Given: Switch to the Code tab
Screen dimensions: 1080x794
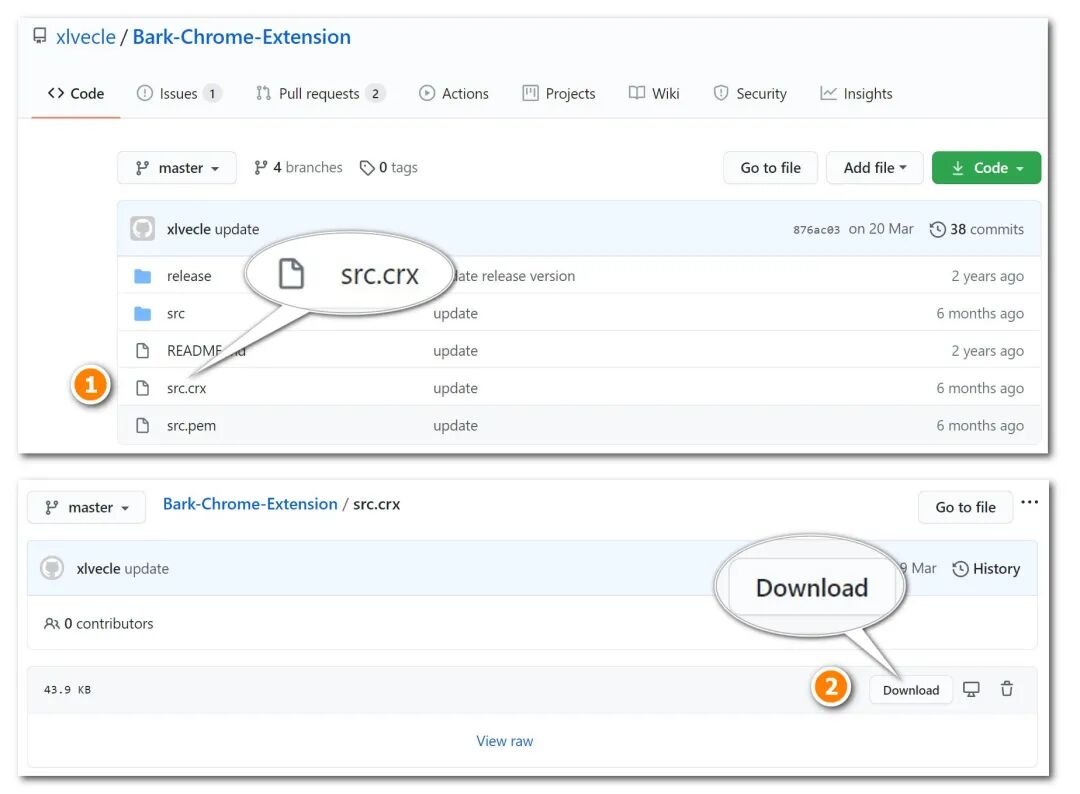Looking at the screenshot, I should [76, 93].
